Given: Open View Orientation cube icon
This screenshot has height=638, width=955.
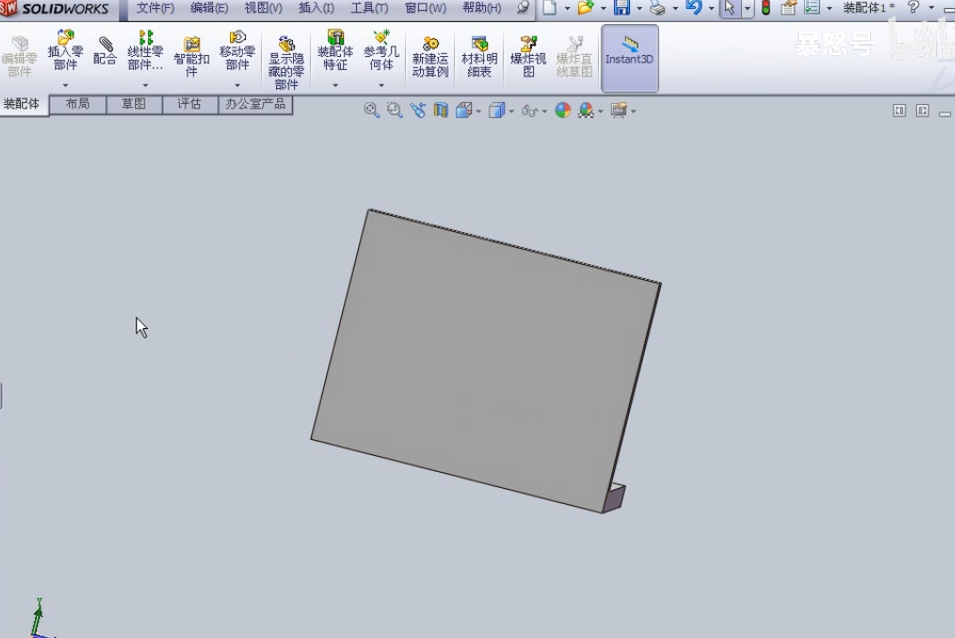Looking at the screenshot, I should 464,110.
